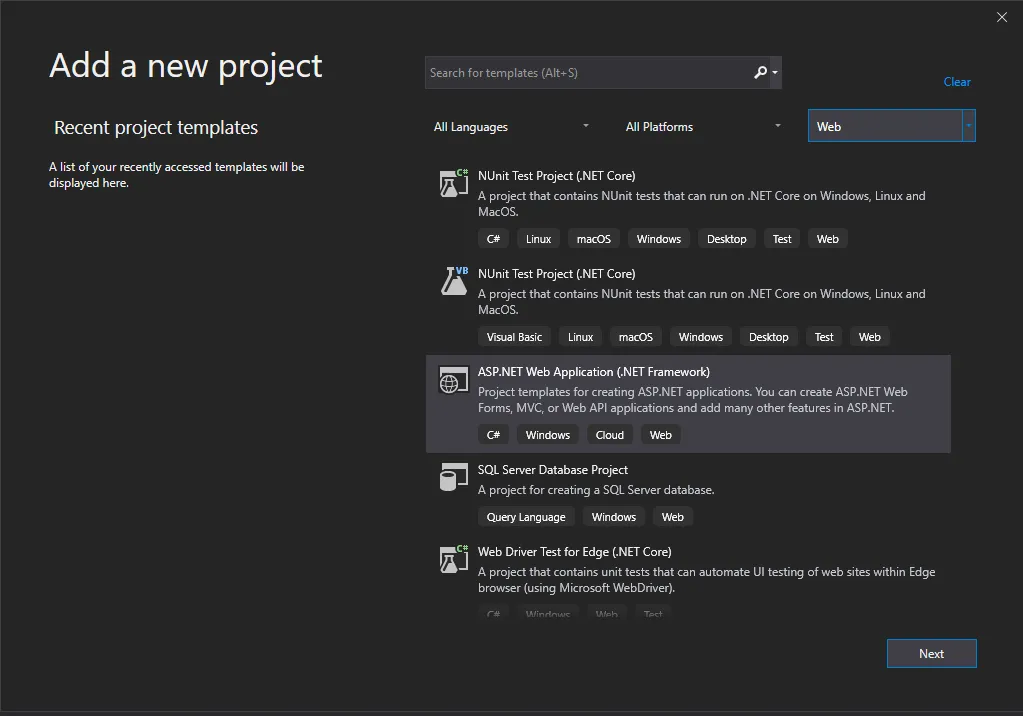Close the Add a new project dialog

[x=1002, y=17]
